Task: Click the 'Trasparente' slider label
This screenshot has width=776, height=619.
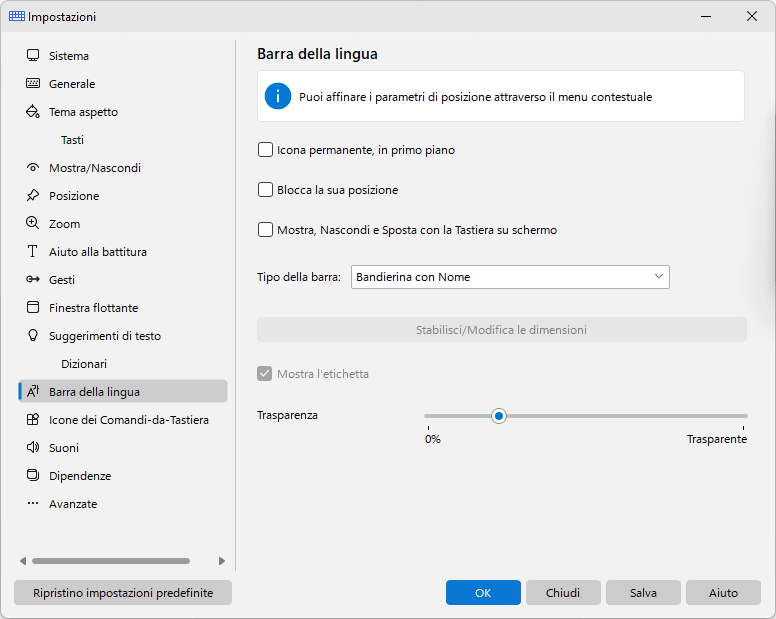Action: pos(717,439)
